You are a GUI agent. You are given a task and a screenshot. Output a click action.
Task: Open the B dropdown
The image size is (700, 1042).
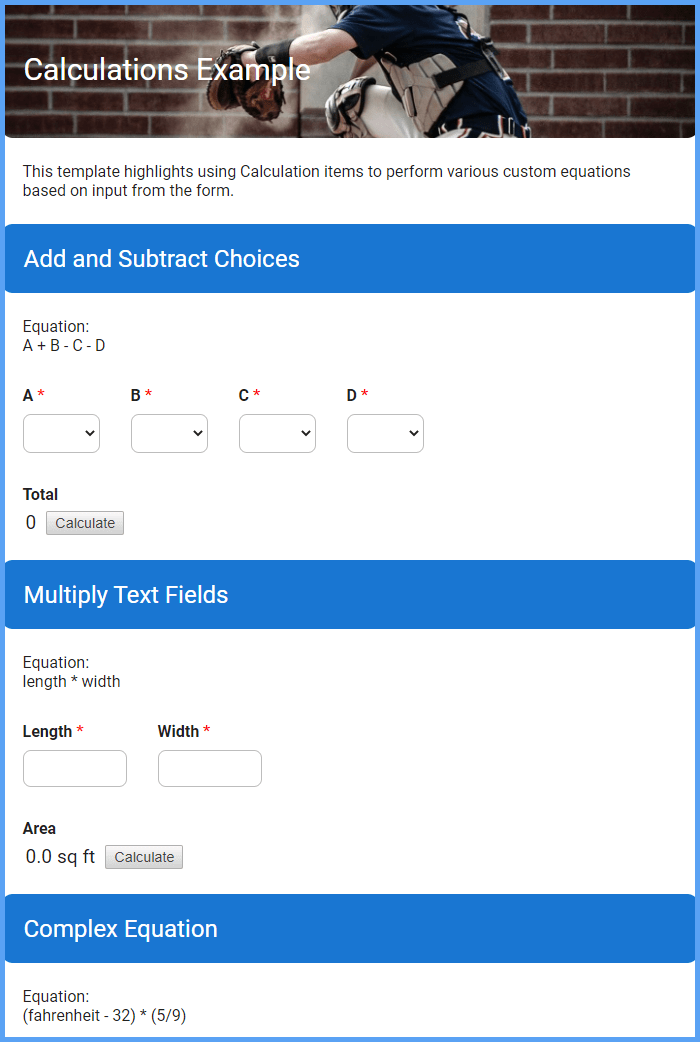tap(169, 433)
